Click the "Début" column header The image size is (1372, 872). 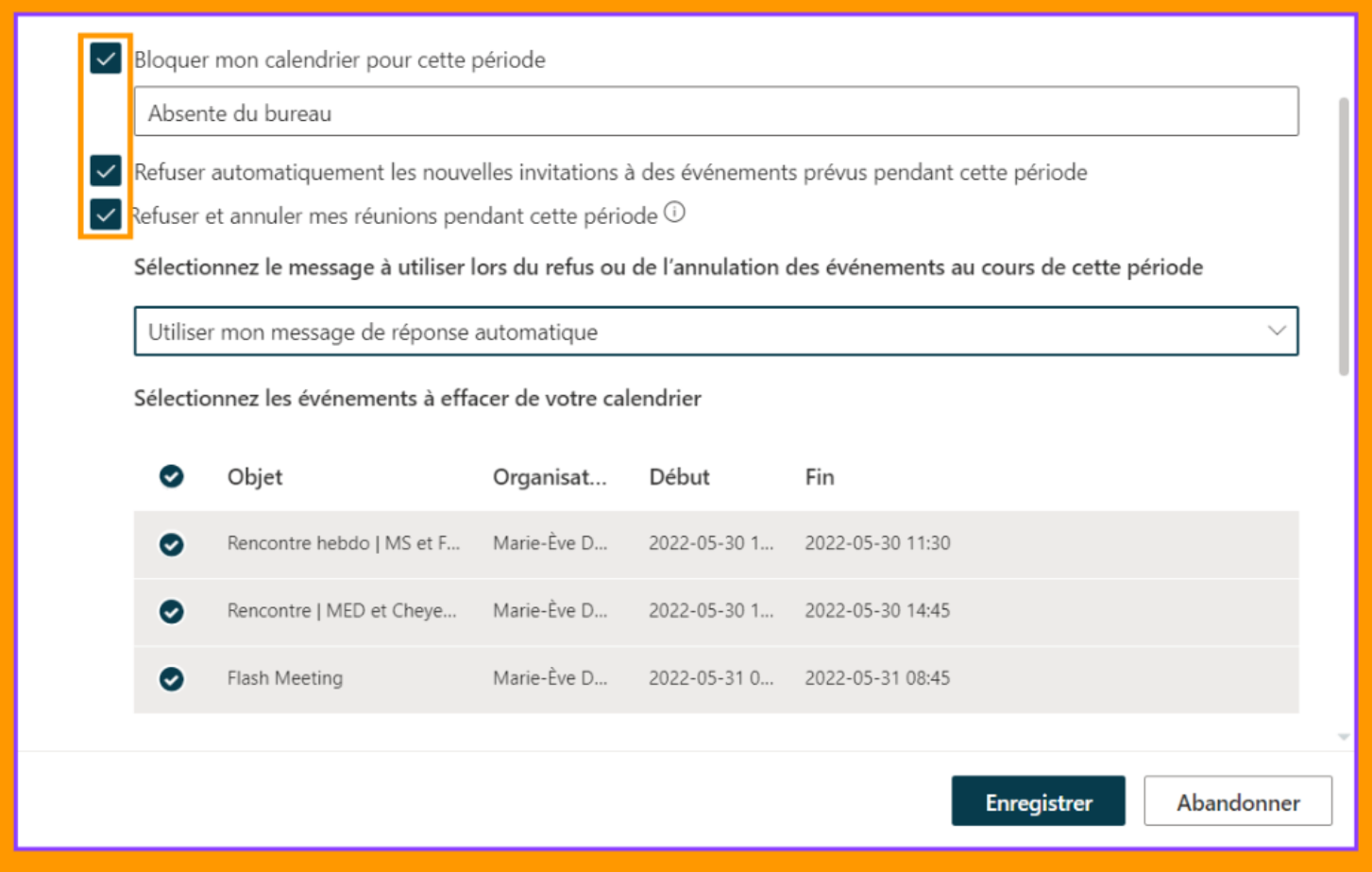[x=679, y=476]
